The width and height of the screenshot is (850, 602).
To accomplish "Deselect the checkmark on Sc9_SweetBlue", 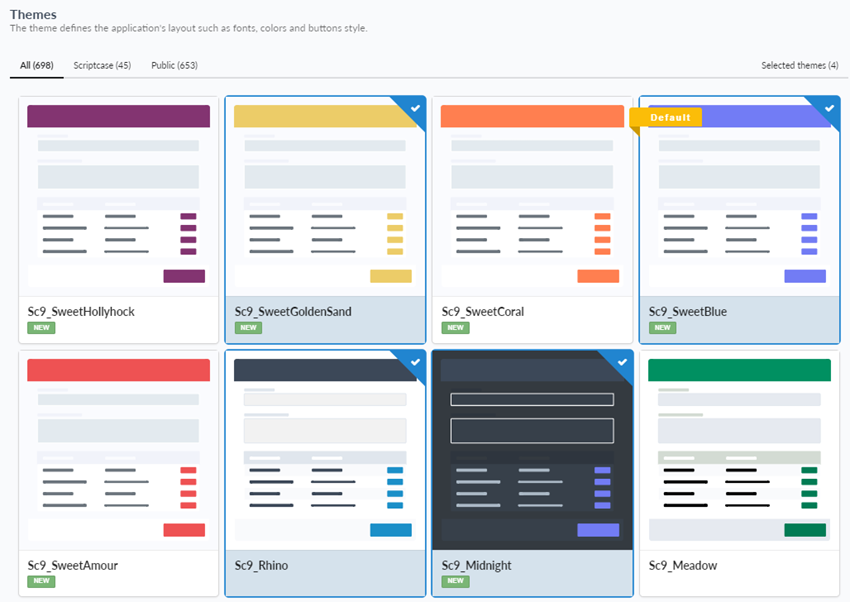I will (x=828, y=109).
